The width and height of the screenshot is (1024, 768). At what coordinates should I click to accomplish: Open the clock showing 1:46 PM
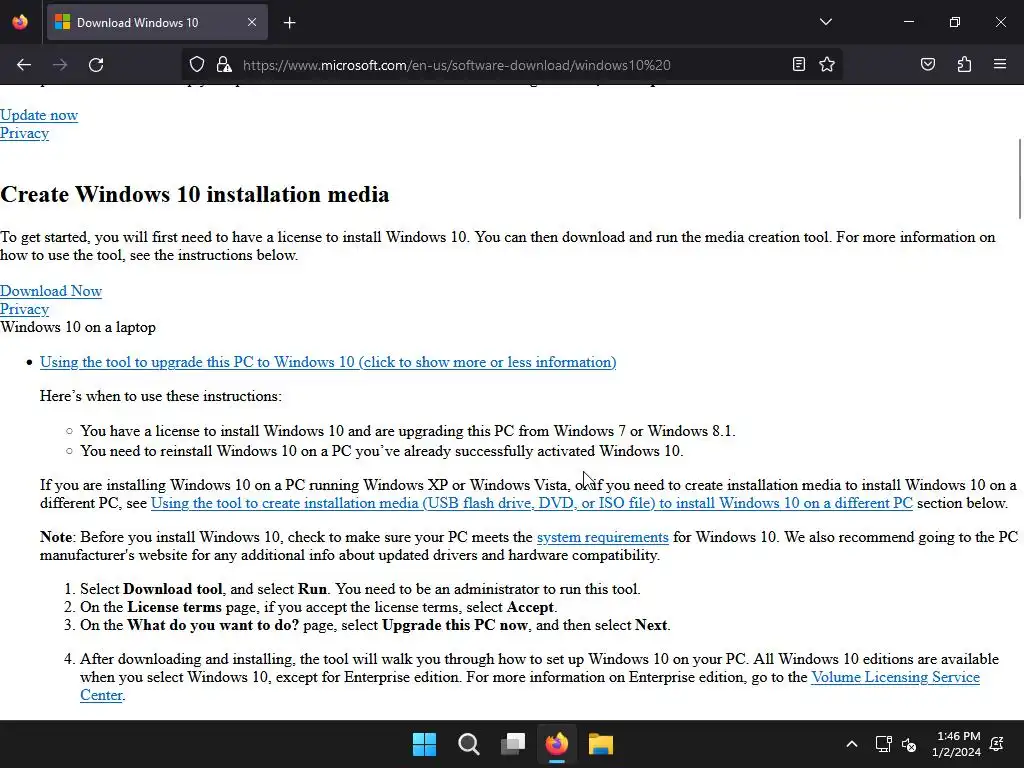957,744
